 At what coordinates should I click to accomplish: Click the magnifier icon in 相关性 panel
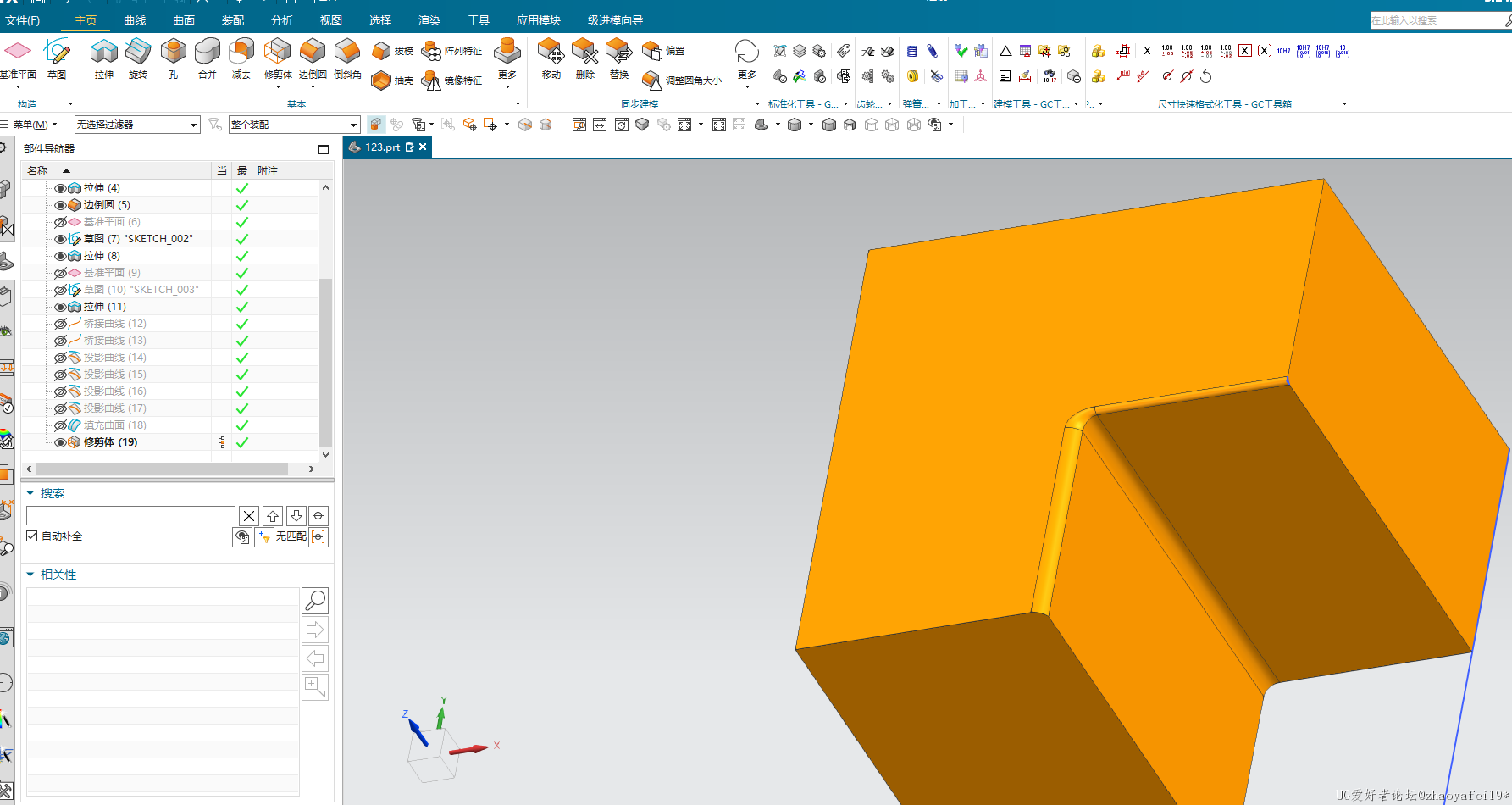[315, 601]
